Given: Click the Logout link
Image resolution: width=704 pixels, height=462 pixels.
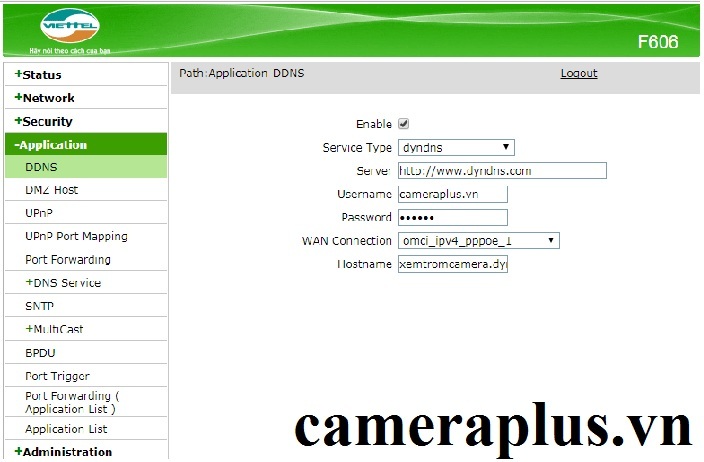Looking at the screenshot, I should tap(579, 73).
